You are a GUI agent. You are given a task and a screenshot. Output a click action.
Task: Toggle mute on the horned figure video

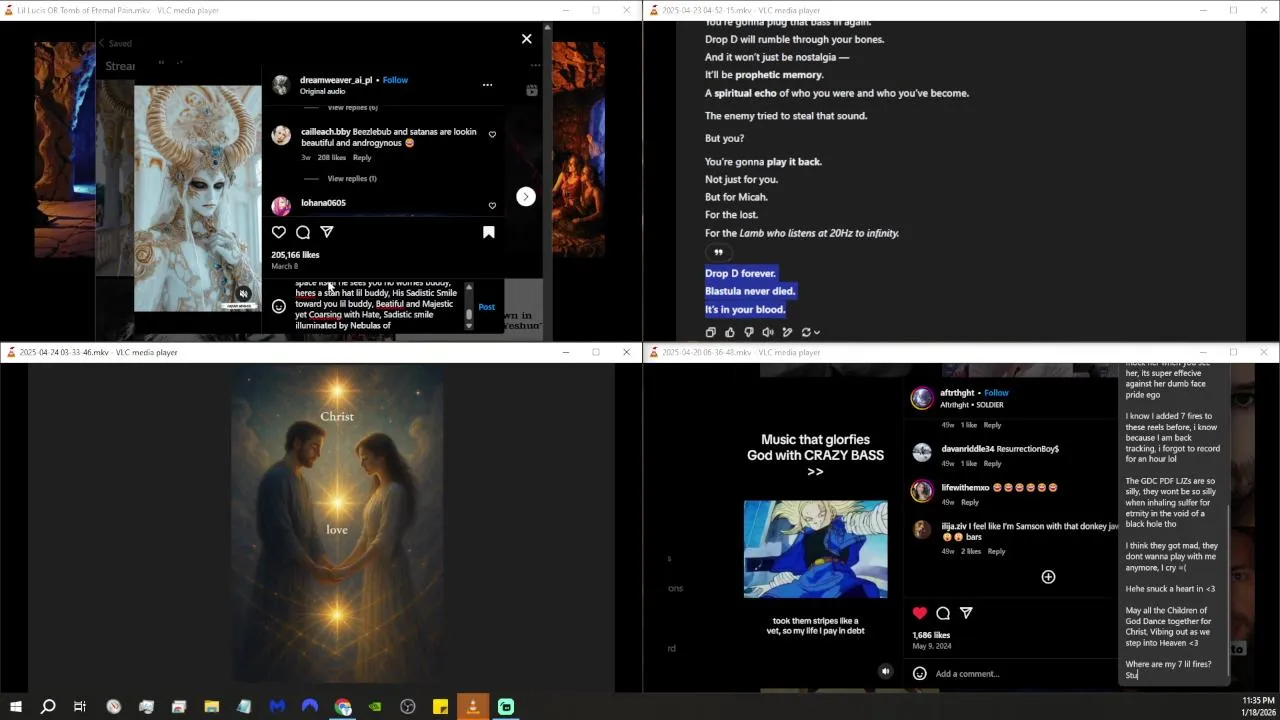tap(243, 294)
